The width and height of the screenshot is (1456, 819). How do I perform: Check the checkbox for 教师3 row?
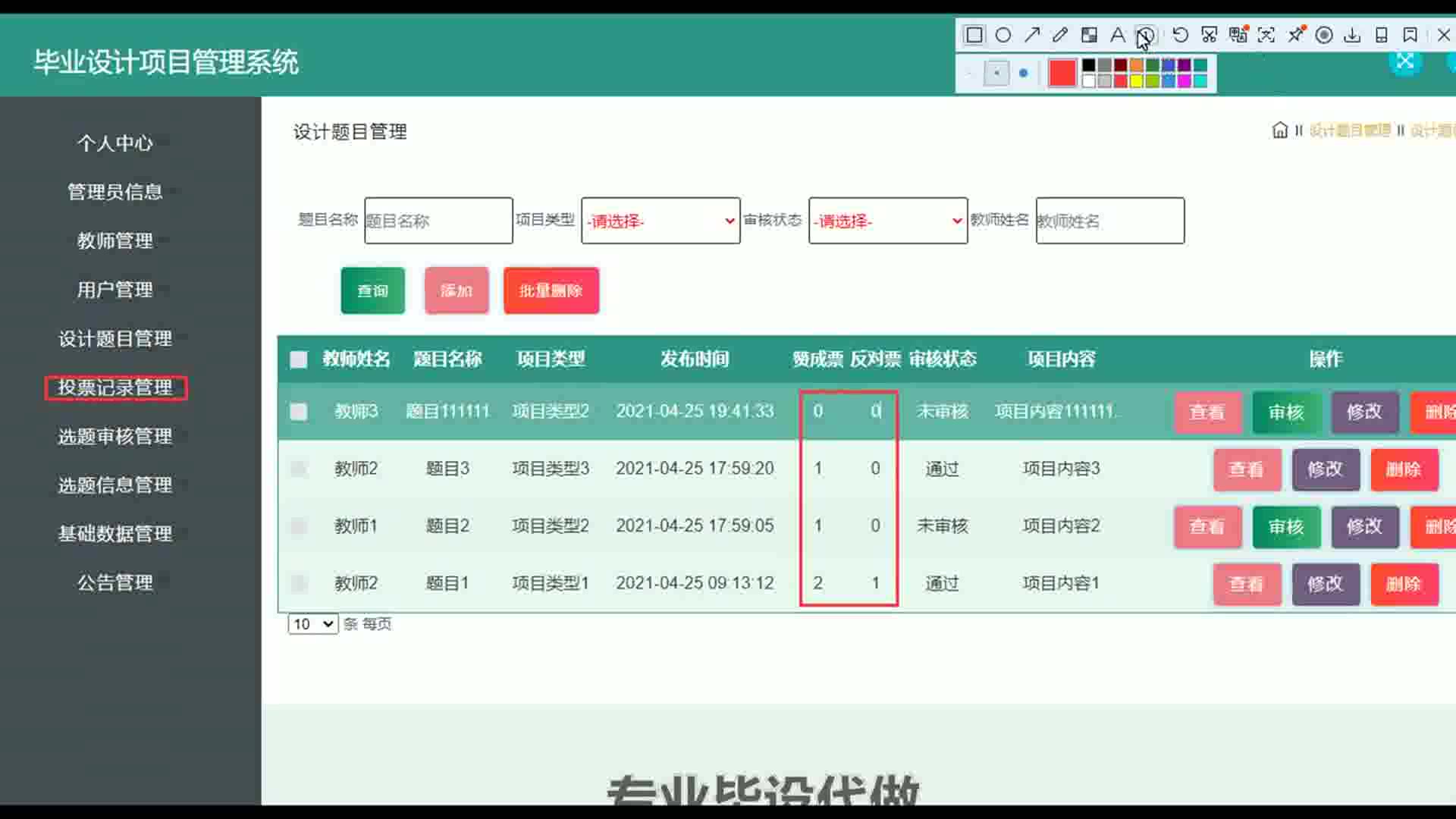[x=299, y=412]
